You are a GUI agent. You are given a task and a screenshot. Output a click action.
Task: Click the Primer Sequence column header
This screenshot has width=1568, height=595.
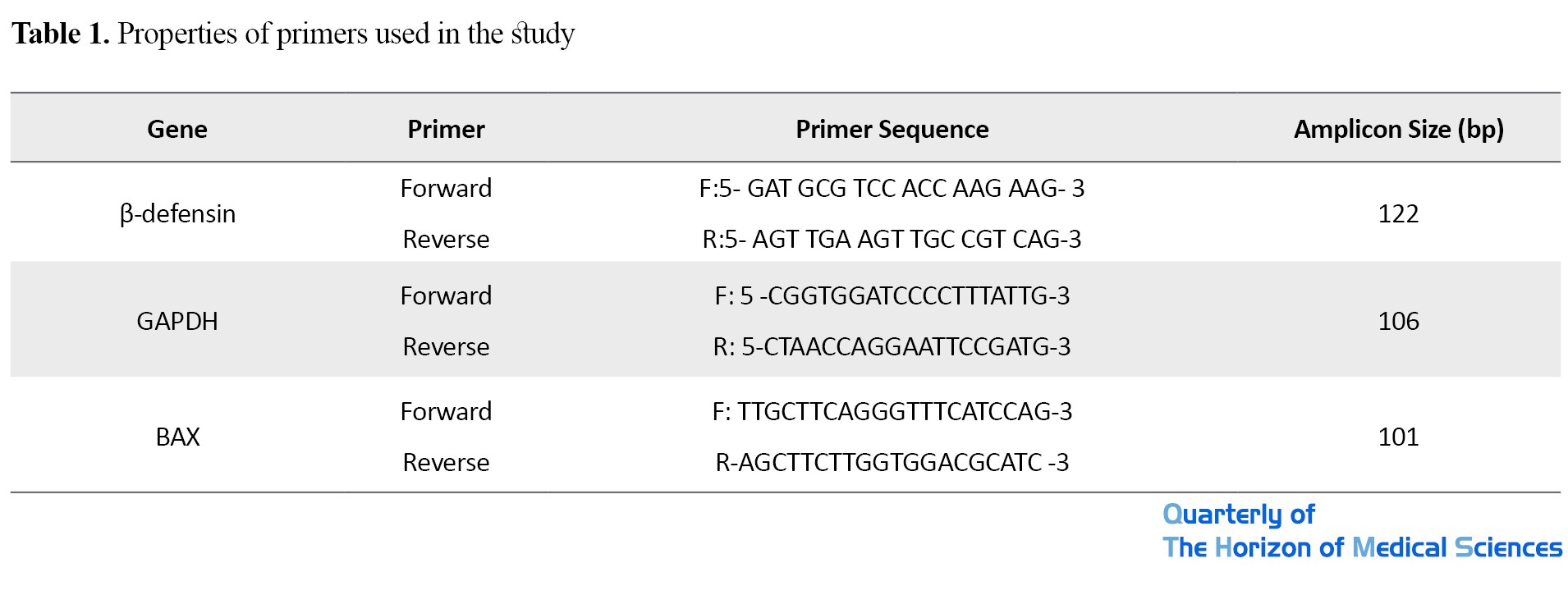(x=892, y=129)
